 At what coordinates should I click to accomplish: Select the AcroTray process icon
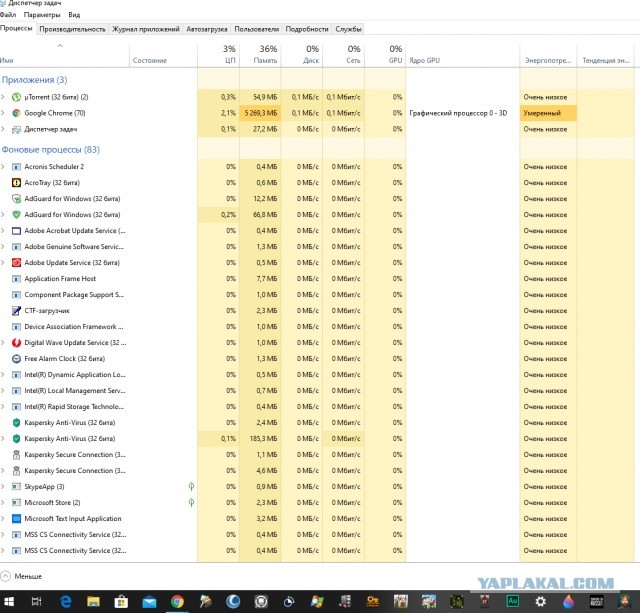(x=16, y=183)
